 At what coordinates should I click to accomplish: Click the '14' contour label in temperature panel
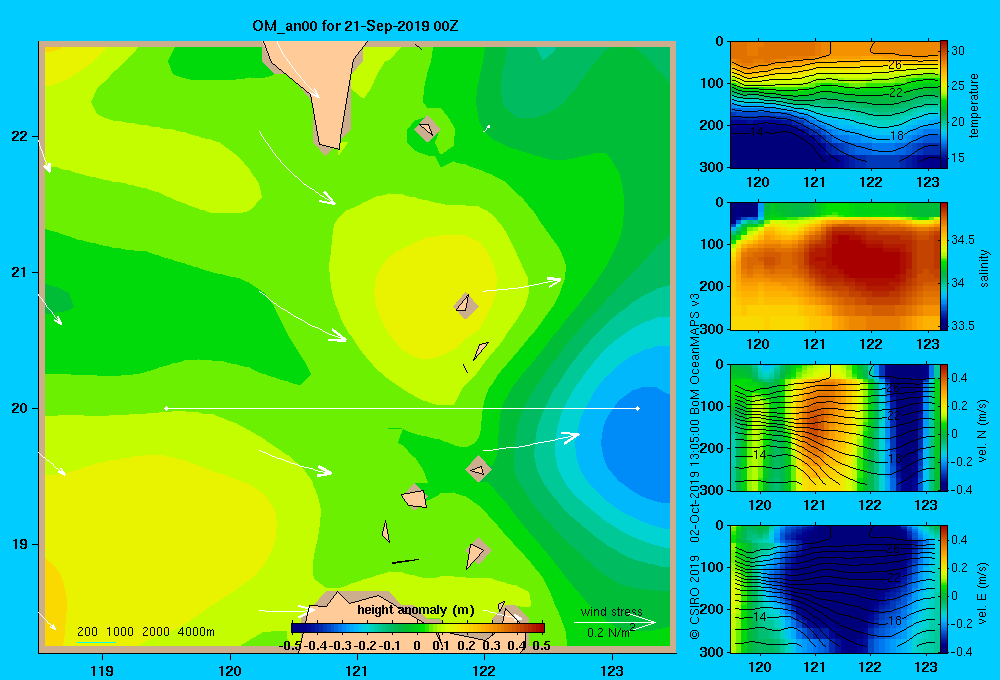click(756, 132)
